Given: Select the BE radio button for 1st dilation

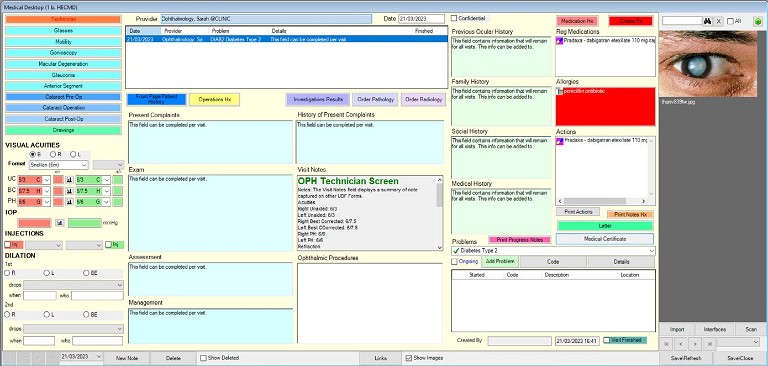Looking at the screenshot, I should point(86,273).
